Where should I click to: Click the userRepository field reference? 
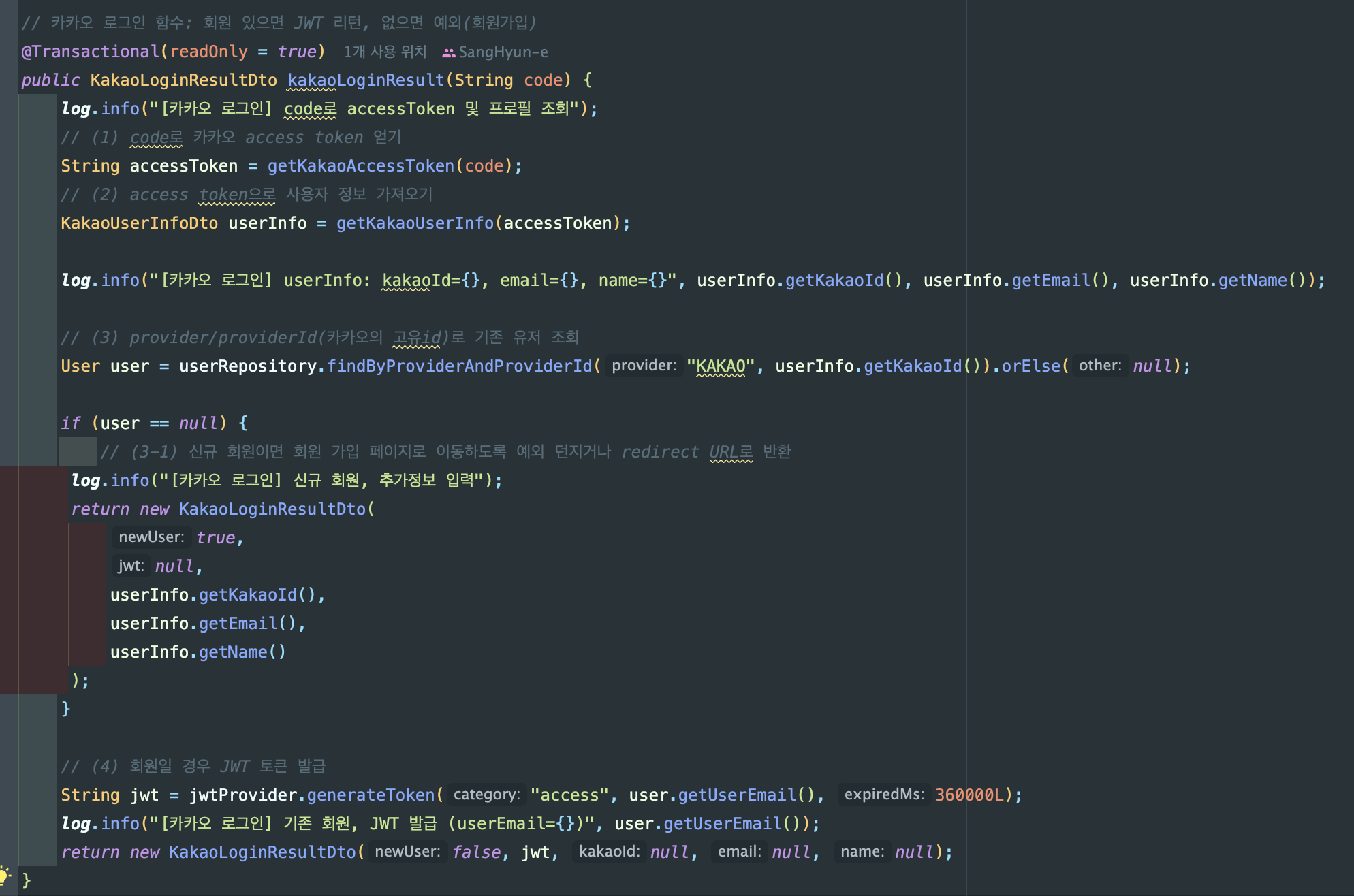tap(247, 366)
